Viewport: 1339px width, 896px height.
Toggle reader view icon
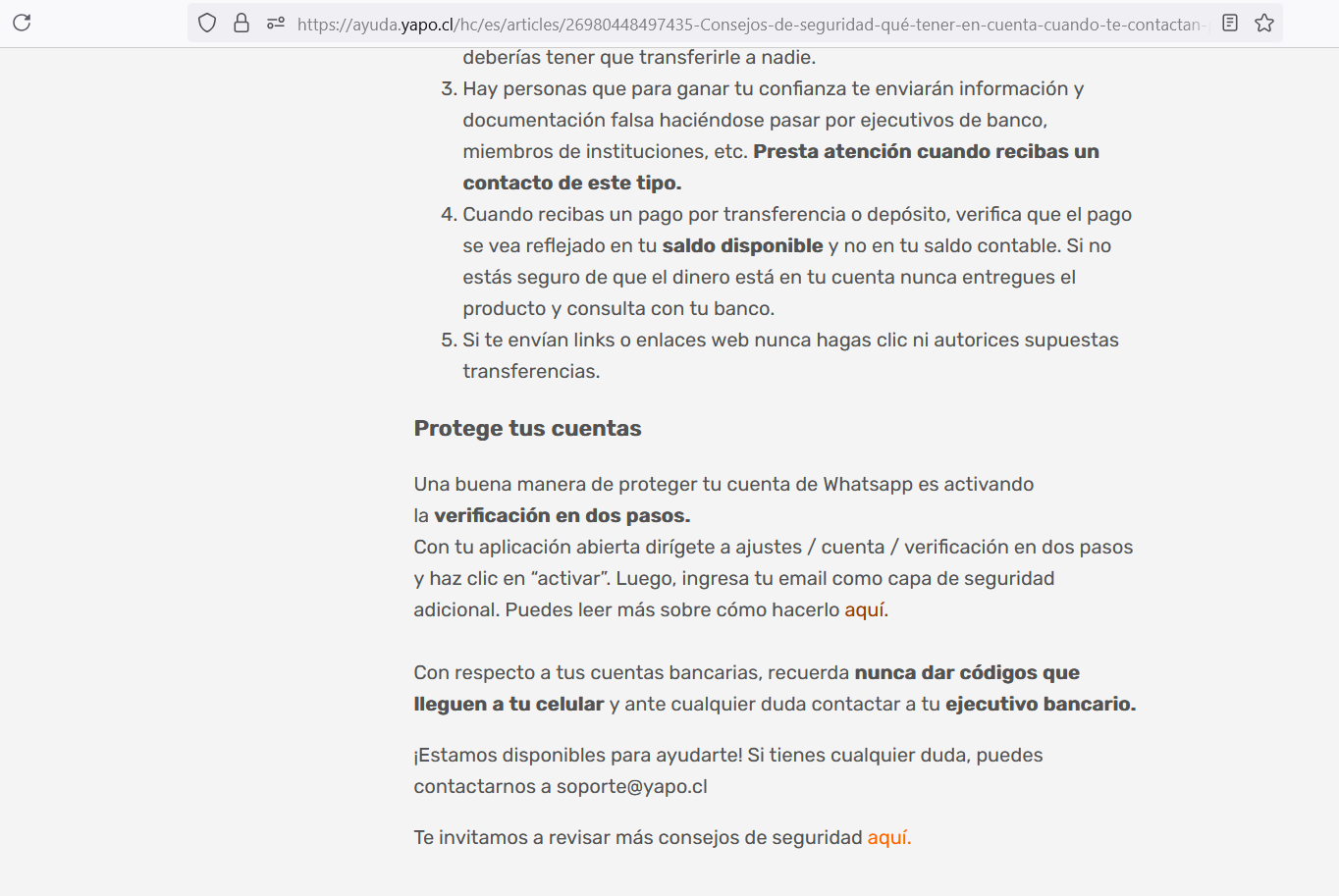[1230, 23]
